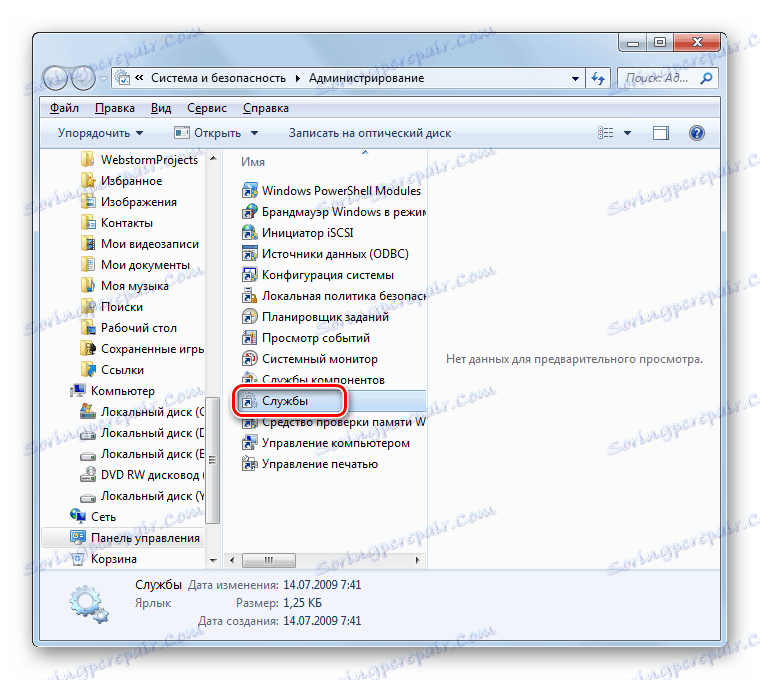This screenshot has width=760, height=680.
Task: Click the Компьютер icon in navigation pane
Action: 78,391
